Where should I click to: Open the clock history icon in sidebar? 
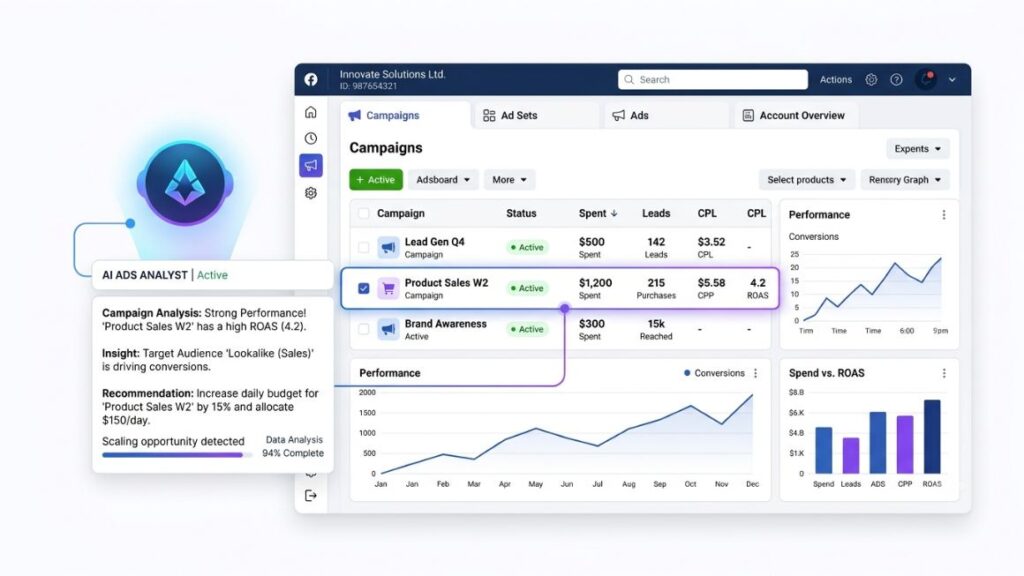(311, 138)
